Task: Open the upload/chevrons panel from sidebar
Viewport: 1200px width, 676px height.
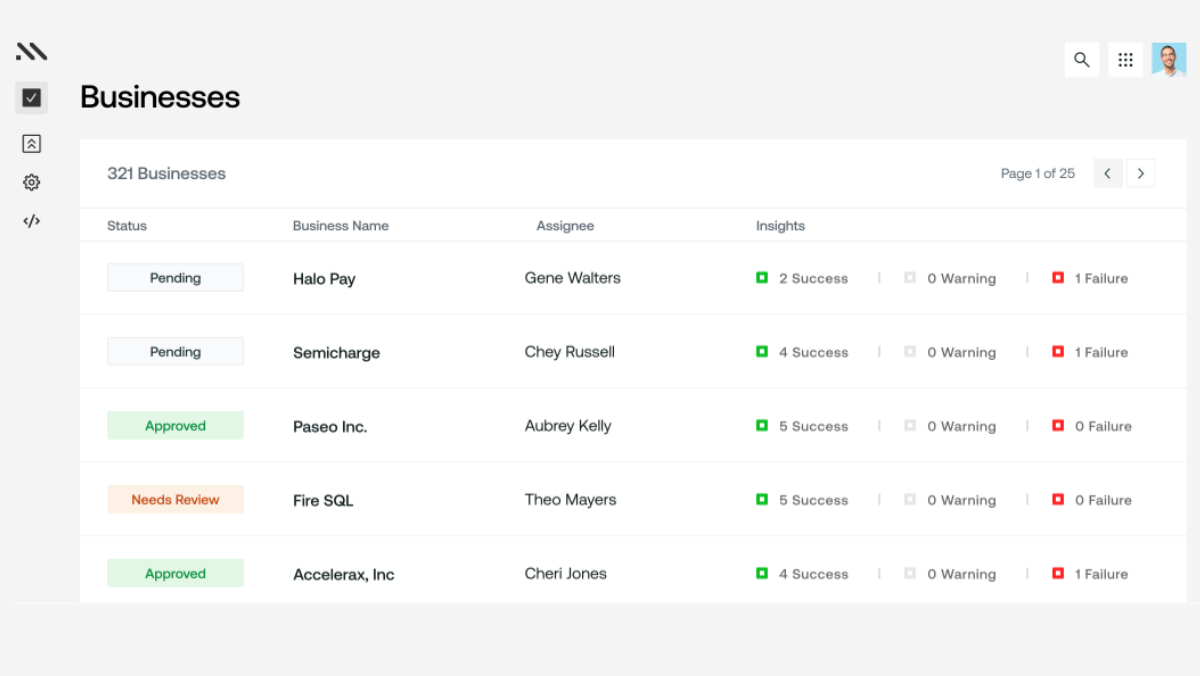Action: 31,143
